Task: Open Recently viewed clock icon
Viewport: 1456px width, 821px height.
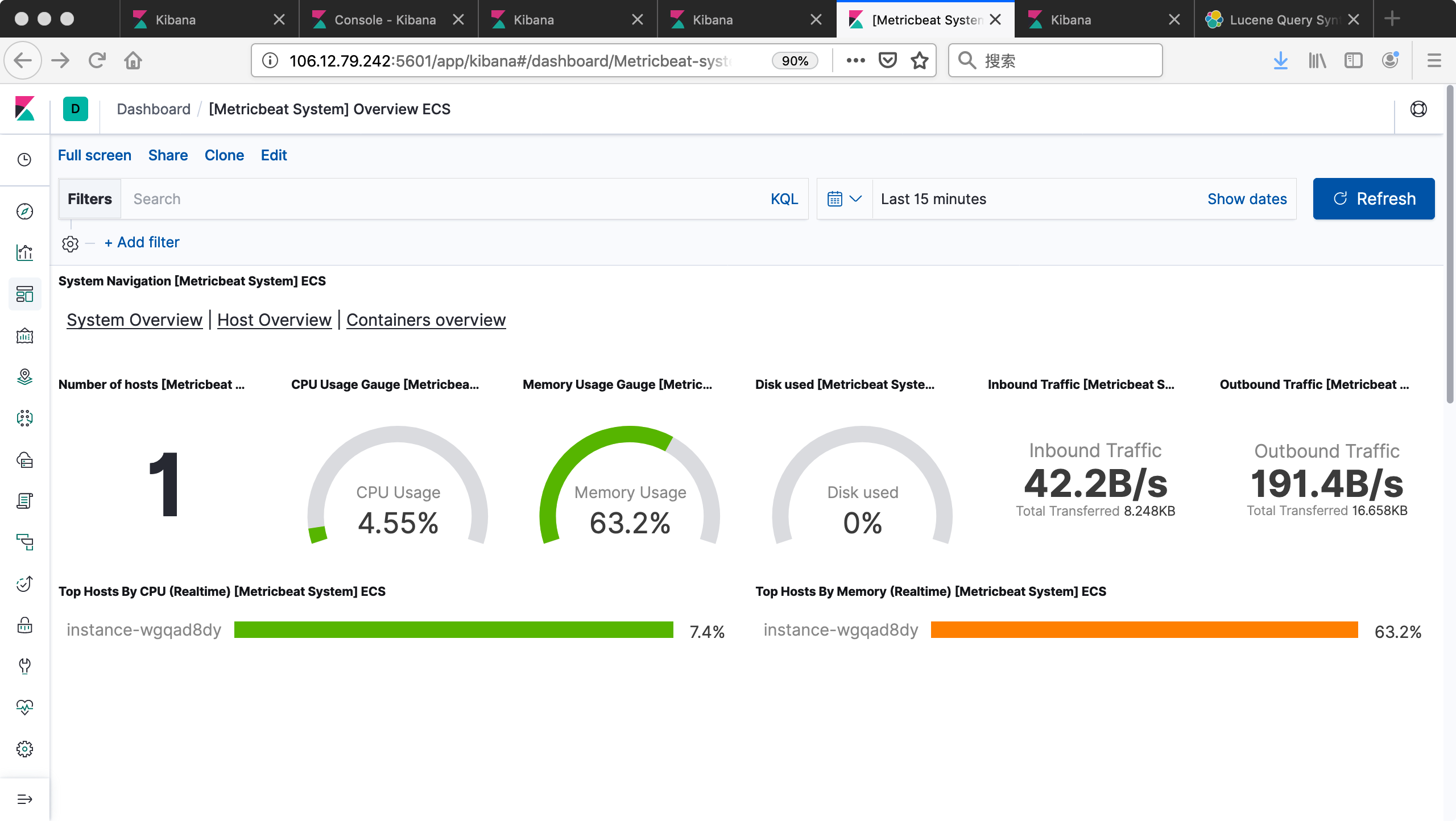Action: [x=24, y=160]
